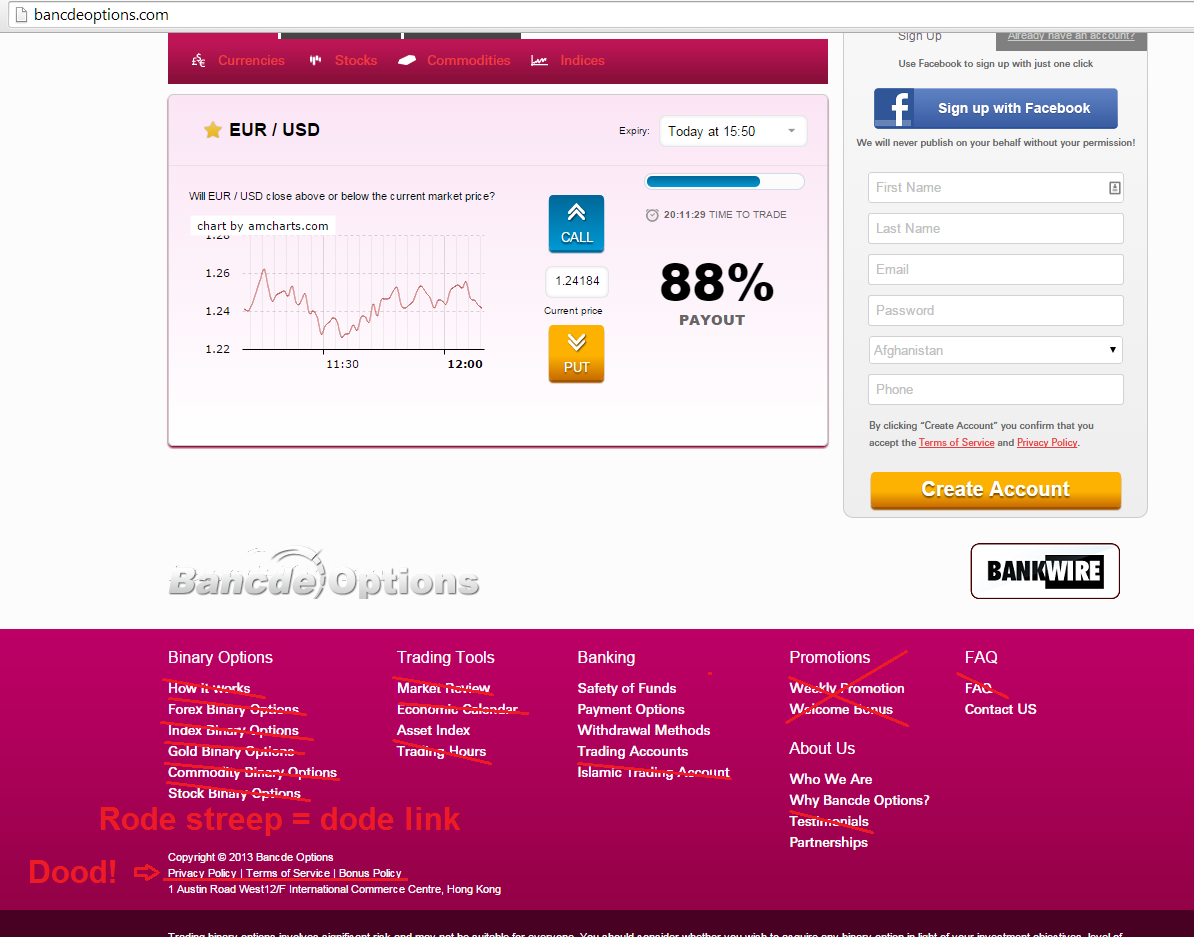Open the Currencies tab

click(251, 60)
